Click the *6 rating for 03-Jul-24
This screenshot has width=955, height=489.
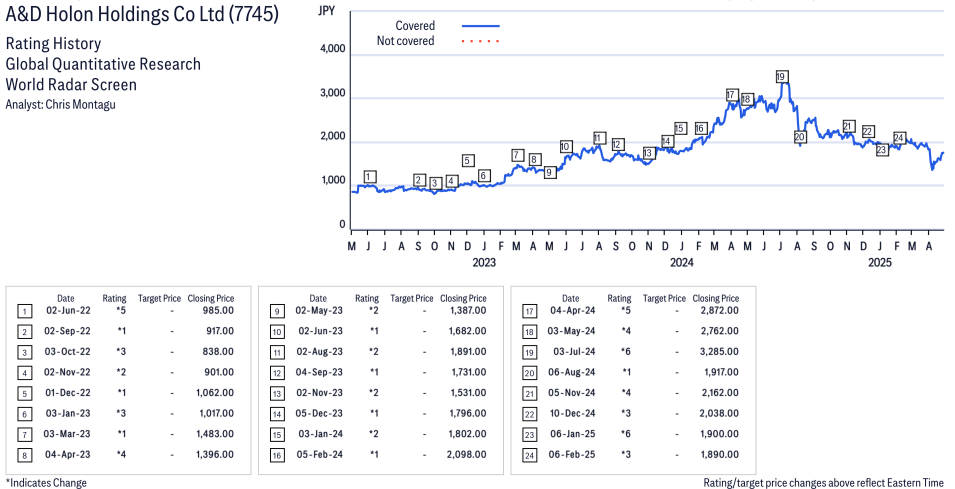pos(626,351)
